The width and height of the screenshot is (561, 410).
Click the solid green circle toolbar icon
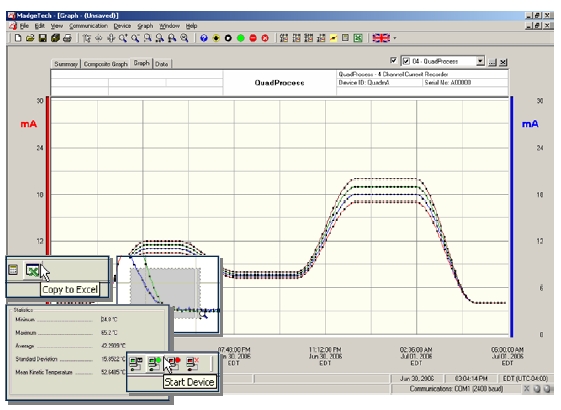(x=241, y=38)
